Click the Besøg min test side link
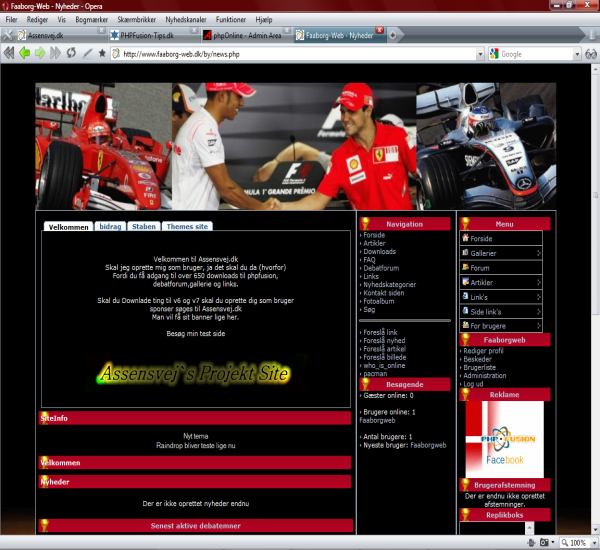Image resolution: width=600 pixels, height=550 pixels. pos(196,333)
